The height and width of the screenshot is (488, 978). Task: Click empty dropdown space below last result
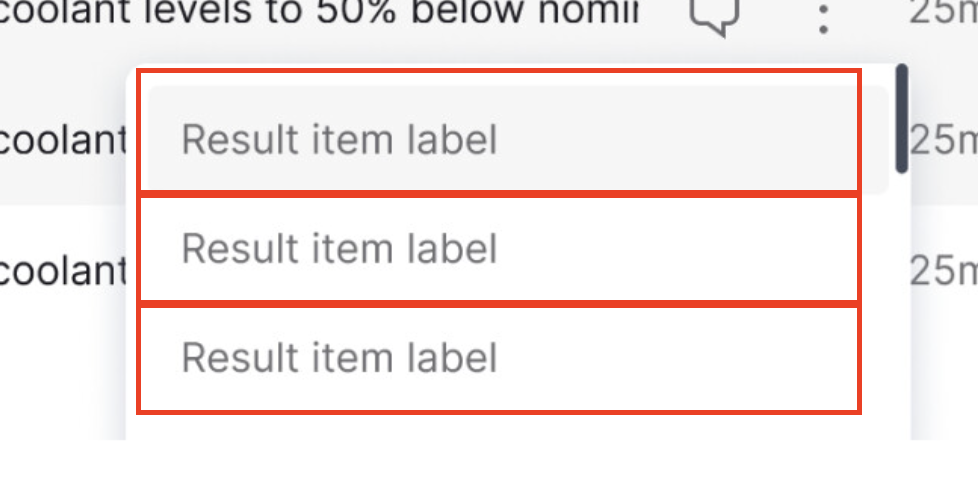click(518, 427)
